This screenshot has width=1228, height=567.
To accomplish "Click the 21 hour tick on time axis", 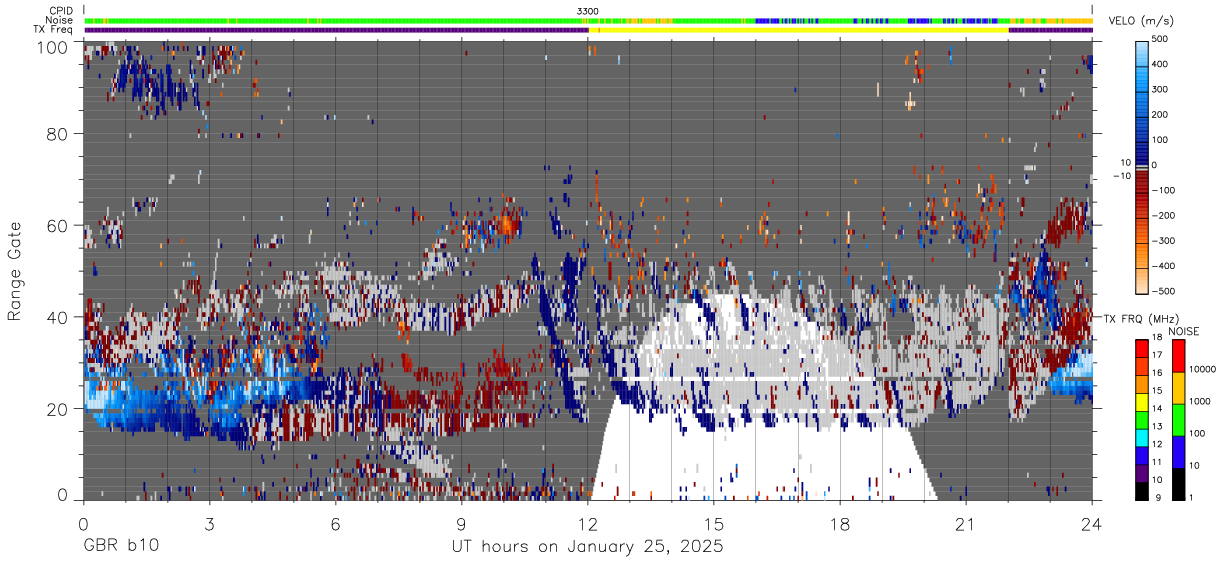I will [x=965, y=523].
